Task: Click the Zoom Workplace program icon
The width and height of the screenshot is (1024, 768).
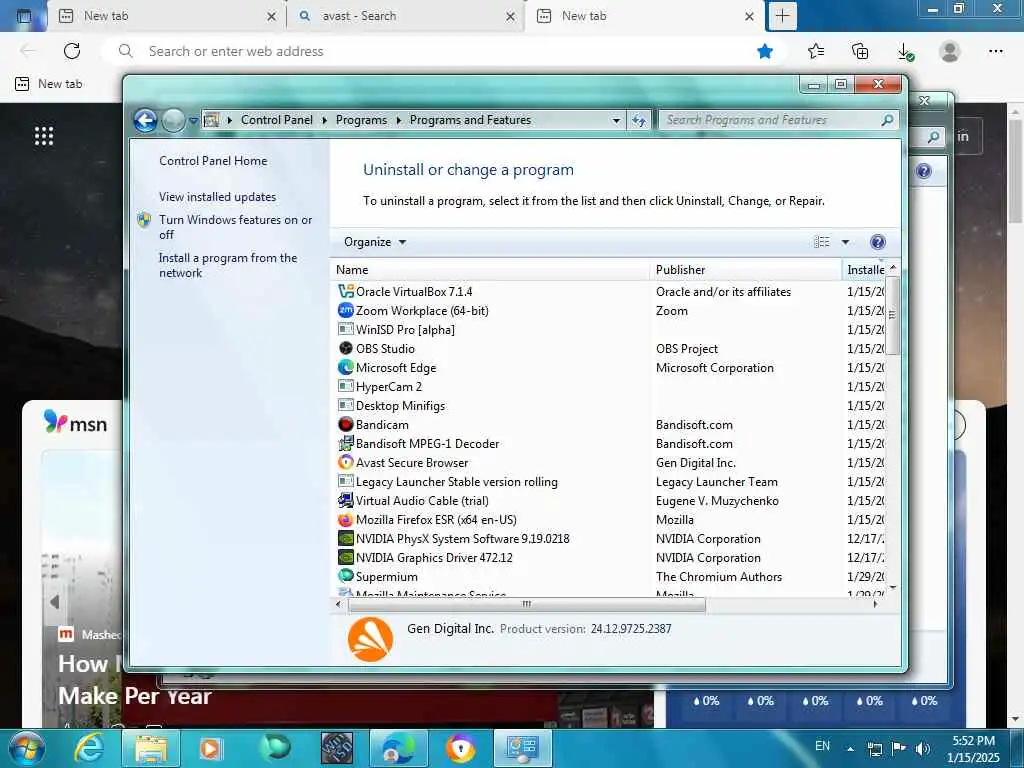Action: coord(345,310)
